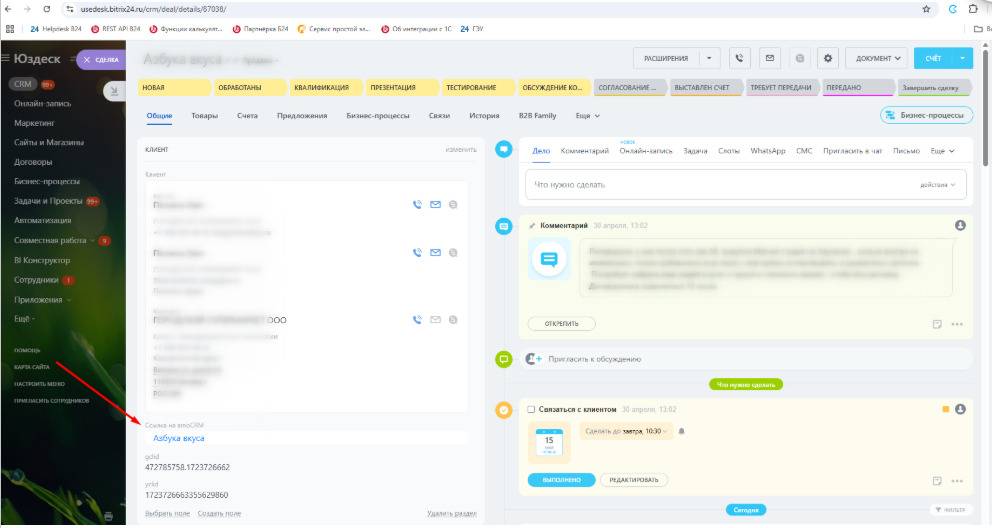This screenshot has width=992, height=528.
Task: Click the pin icon next to Комментарий
Action: (x=532, y=226)
